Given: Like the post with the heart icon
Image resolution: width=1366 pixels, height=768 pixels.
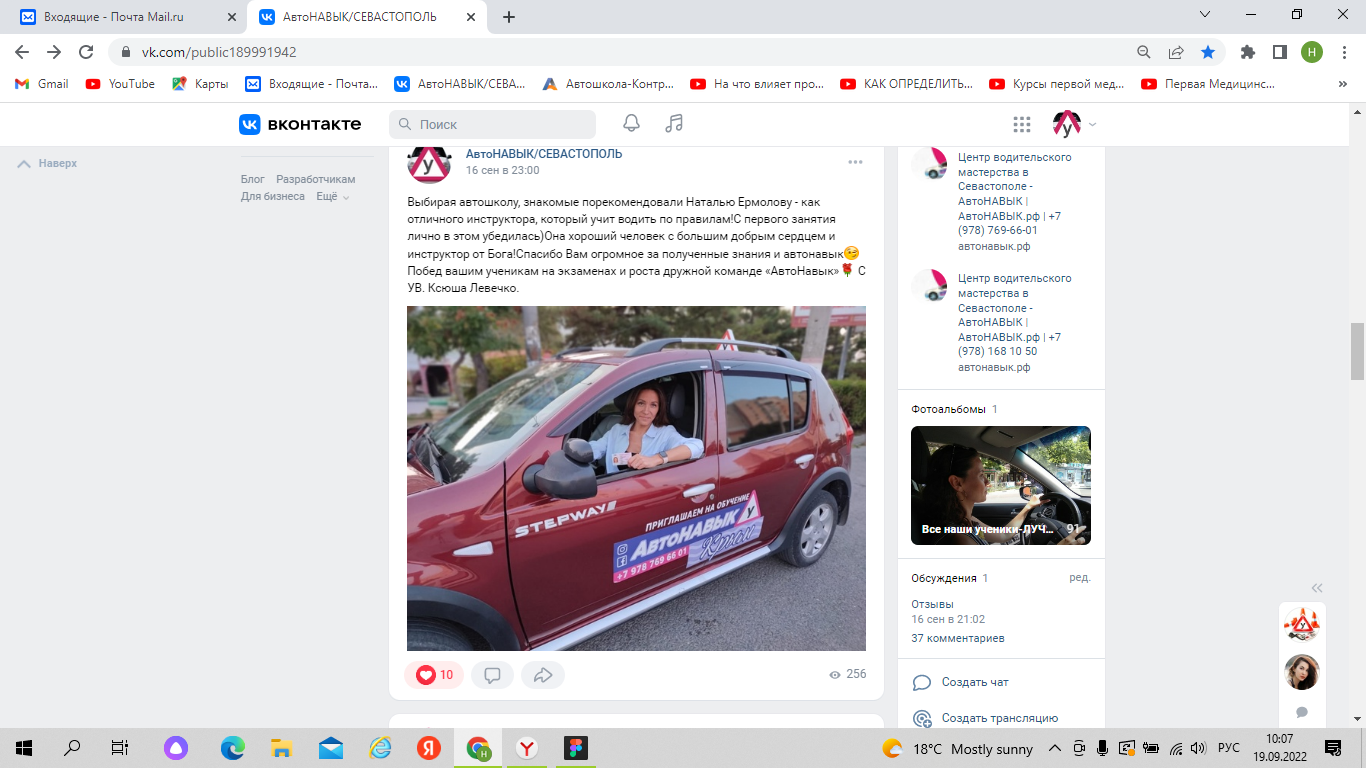Looking at the screenshot, I should (434, 675).
